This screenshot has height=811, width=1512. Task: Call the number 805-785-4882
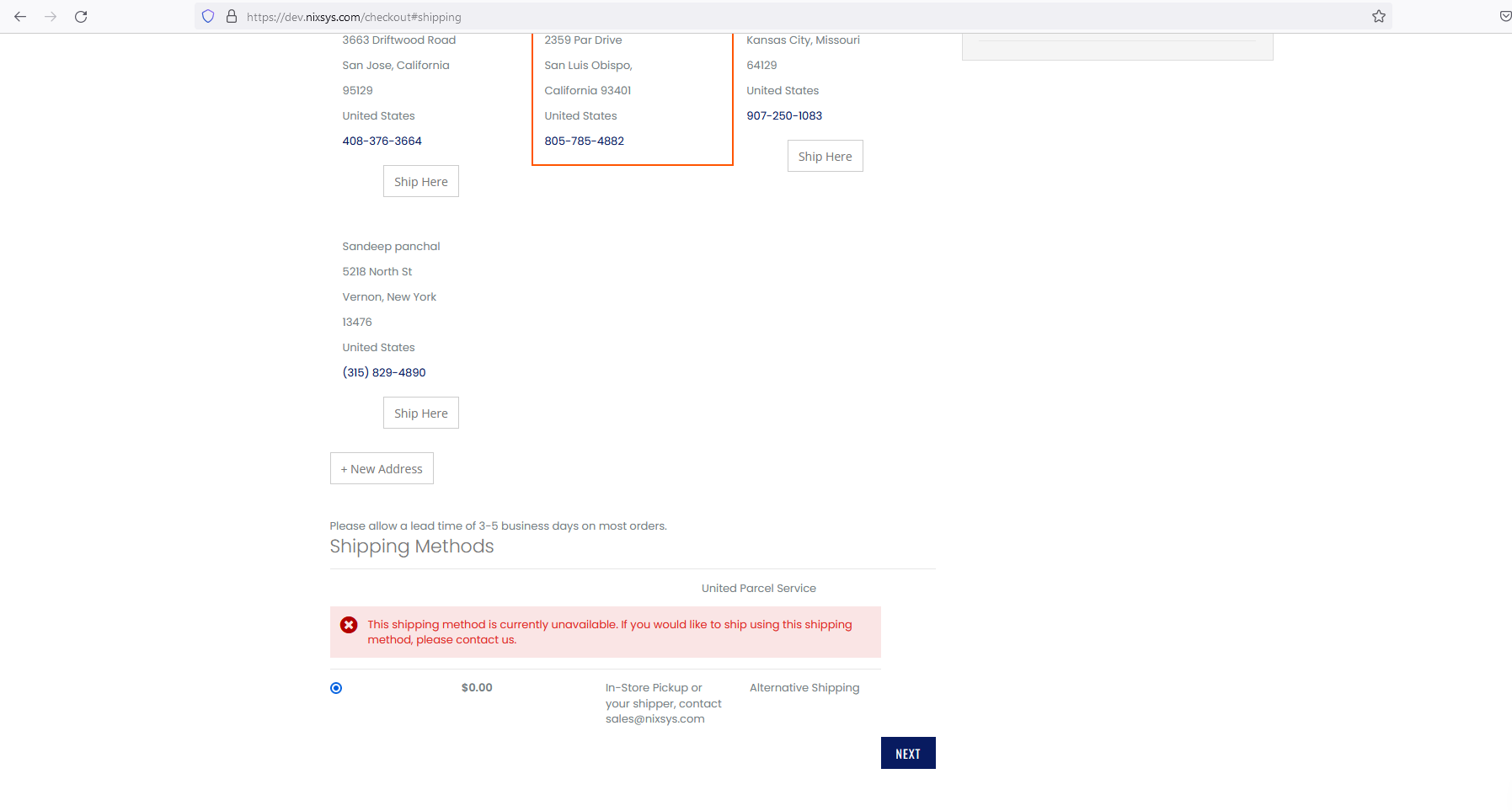(584, 141)
